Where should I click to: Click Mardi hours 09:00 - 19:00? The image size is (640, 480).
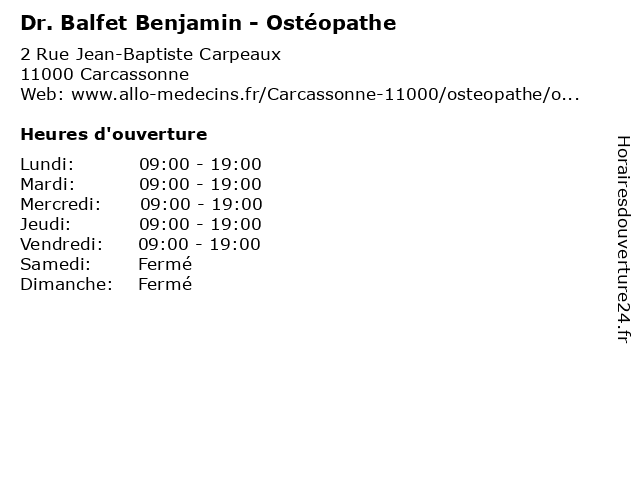point(200,184)
